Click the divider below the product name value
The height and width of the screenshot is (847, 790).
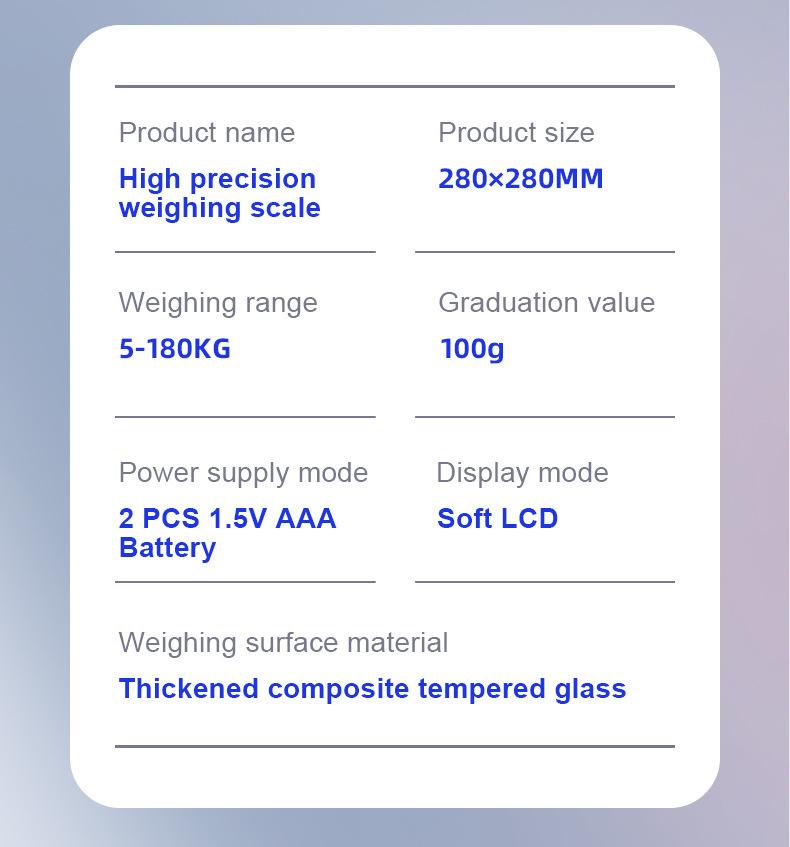tap(245, 252)
